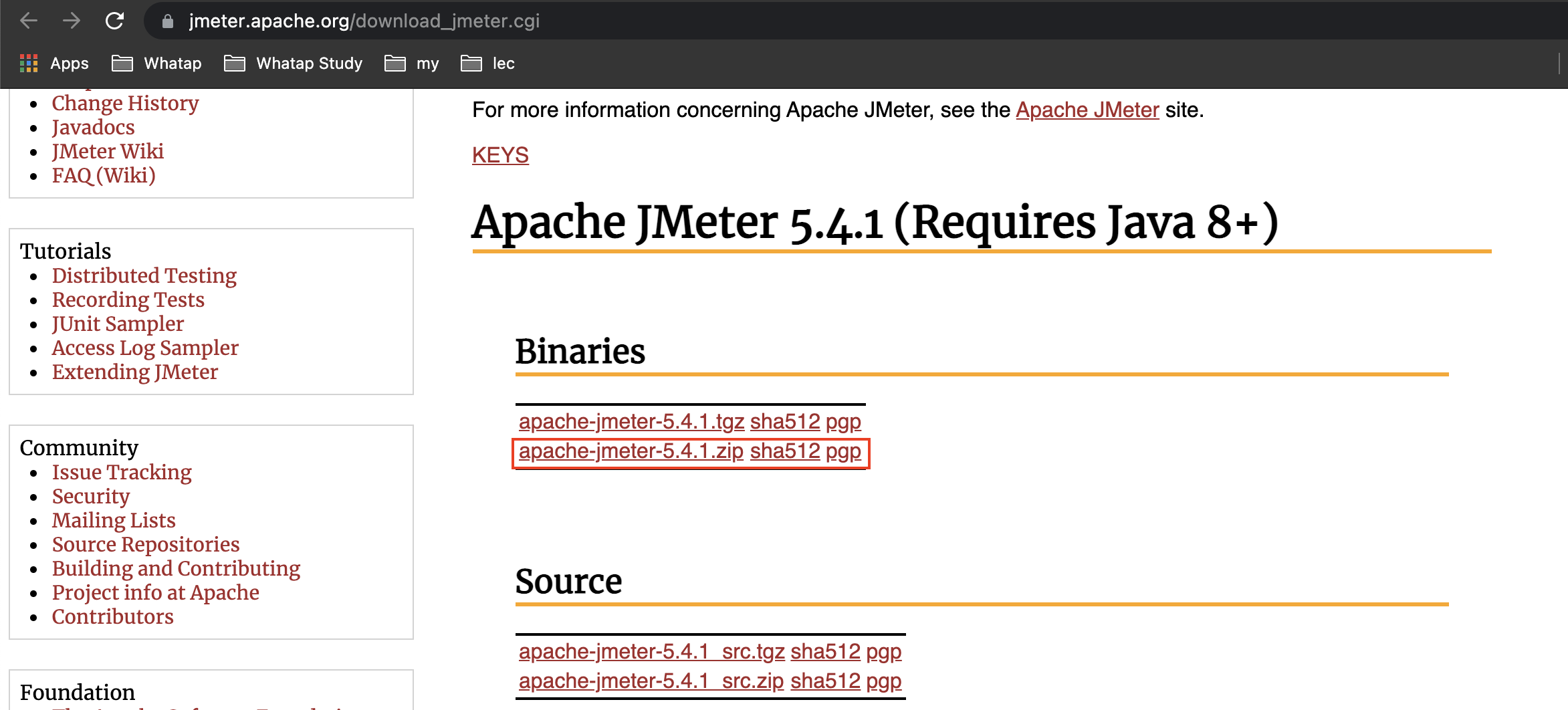Open JUnit Sampler tutorial
Viewport: 1568px width, 710px height.
click(118, 324)
